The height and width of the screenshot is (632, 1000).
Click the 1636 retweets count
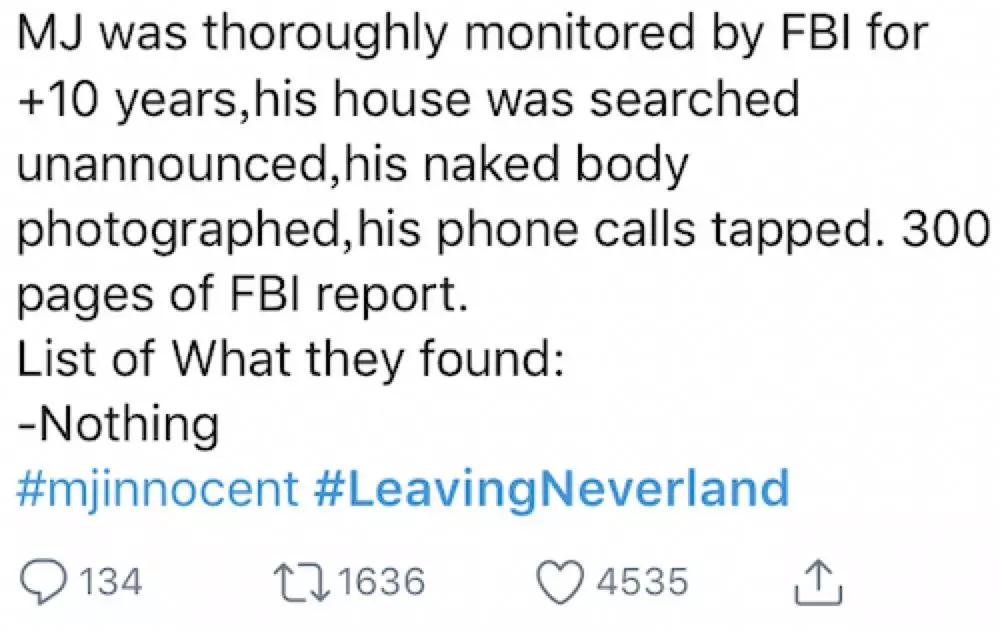(x=382, y=582)
